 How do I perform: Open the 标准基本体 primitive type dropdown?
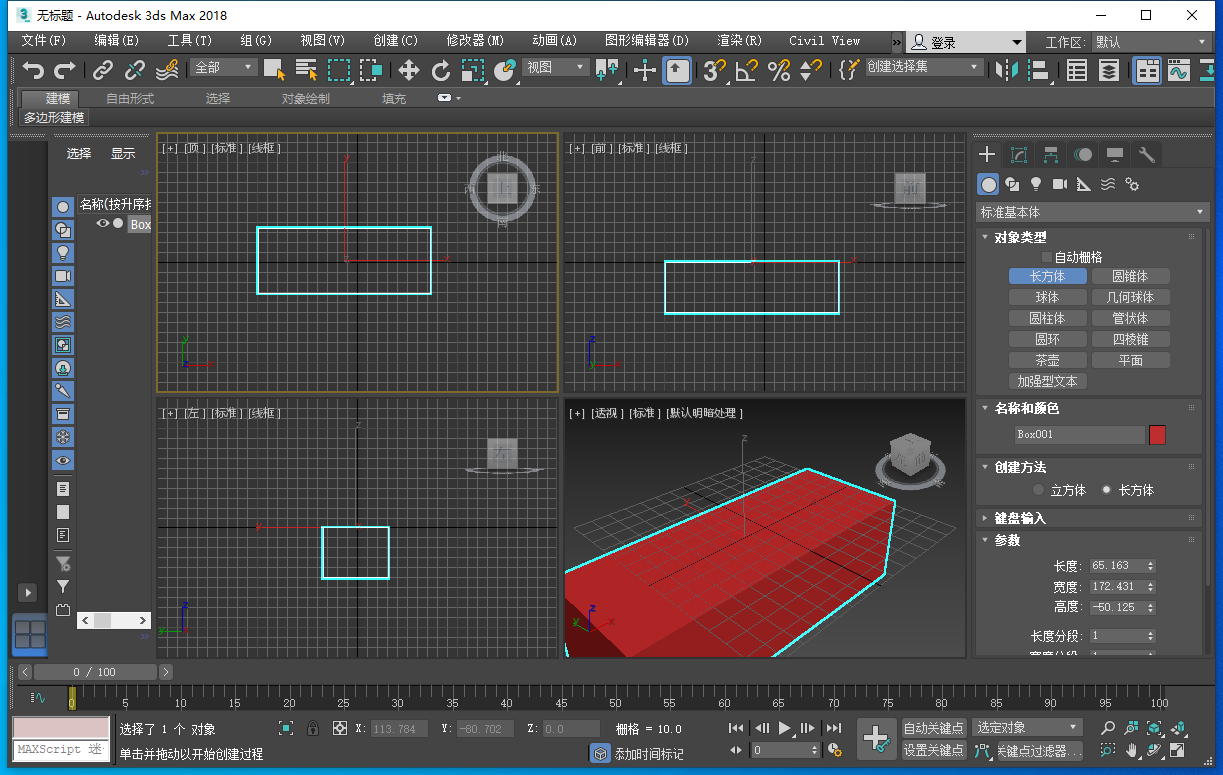[1092, 212]
